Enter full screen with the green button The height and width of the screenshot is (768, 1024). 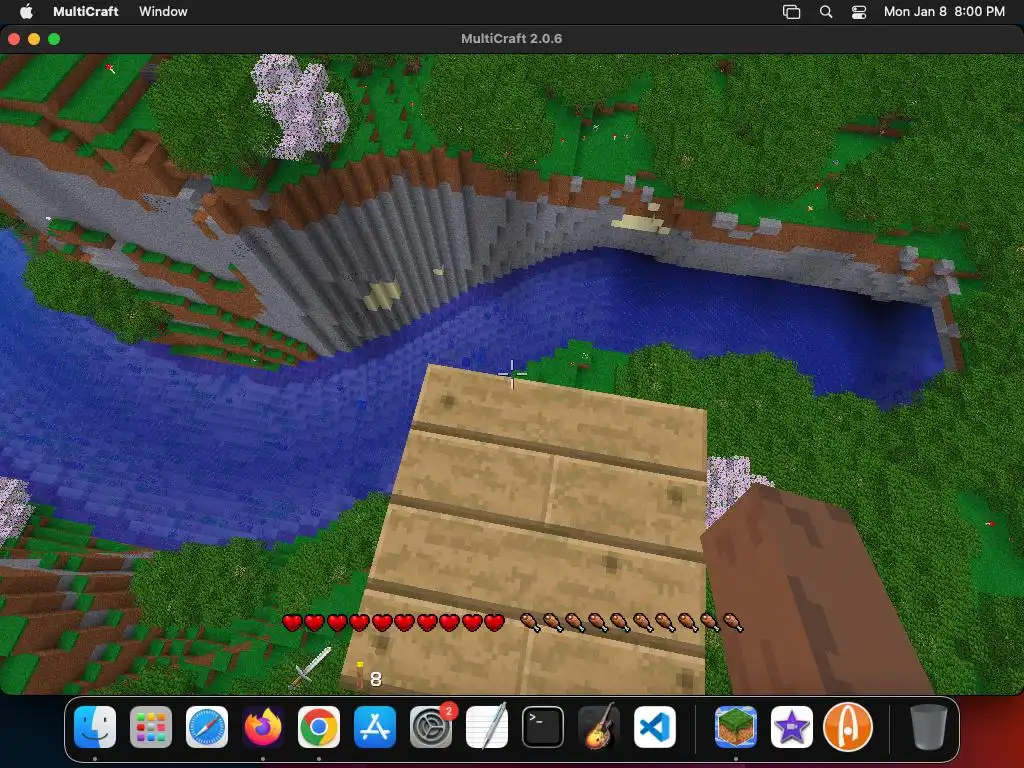(x=54, y=39)
